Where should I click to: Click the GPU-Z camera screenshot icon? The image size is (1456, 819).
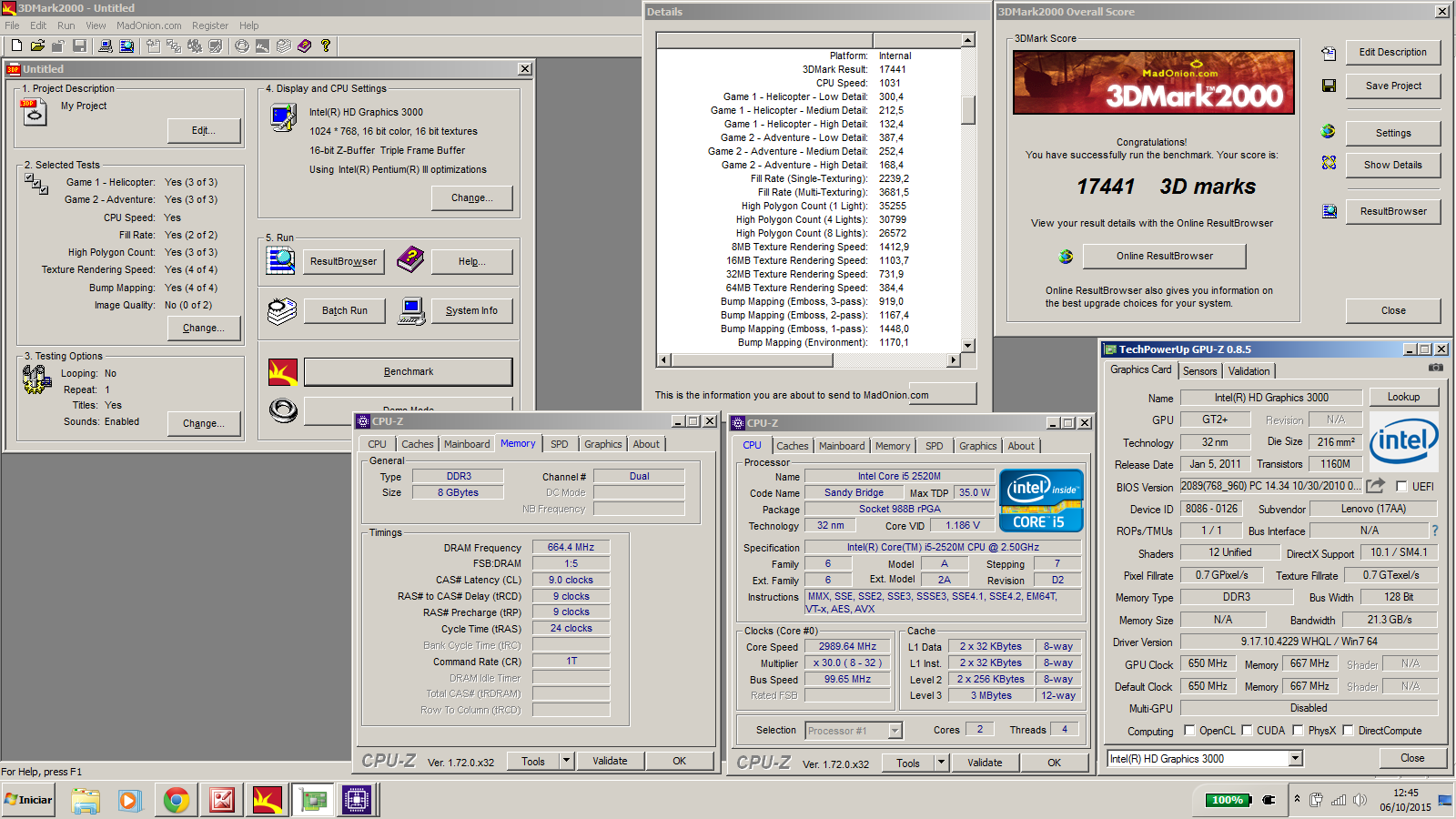(x=1435, y=368)
